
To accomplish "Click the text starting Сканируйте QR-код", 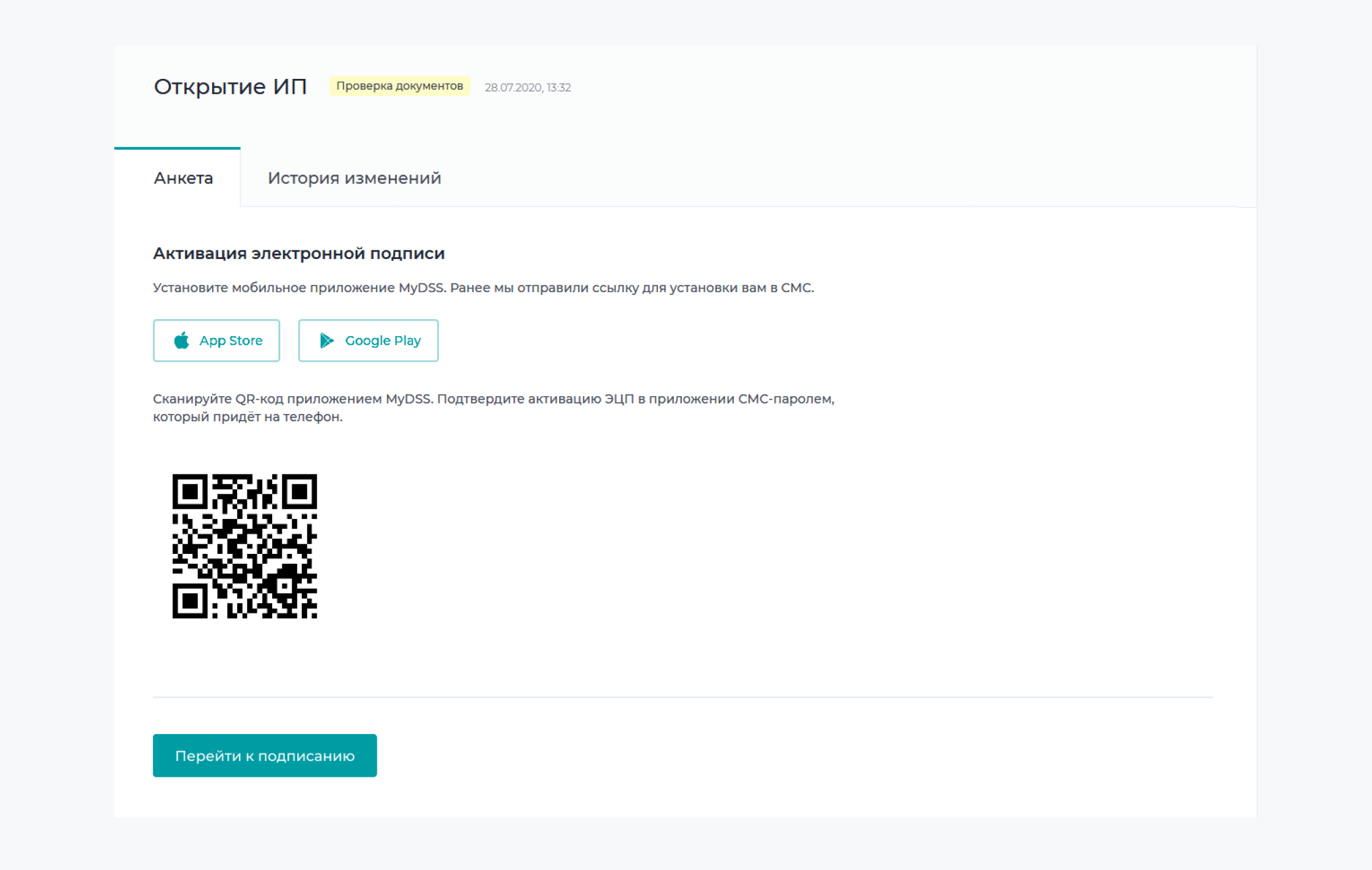I will coord(494,408).
